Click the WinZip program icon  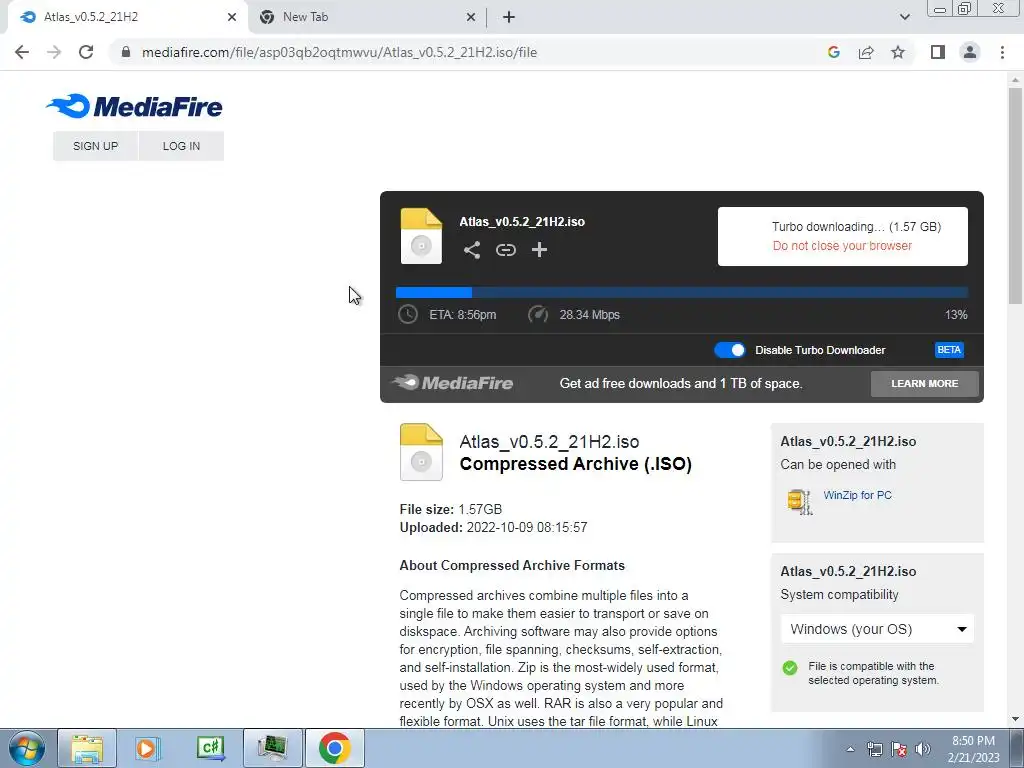coord(799,502)
